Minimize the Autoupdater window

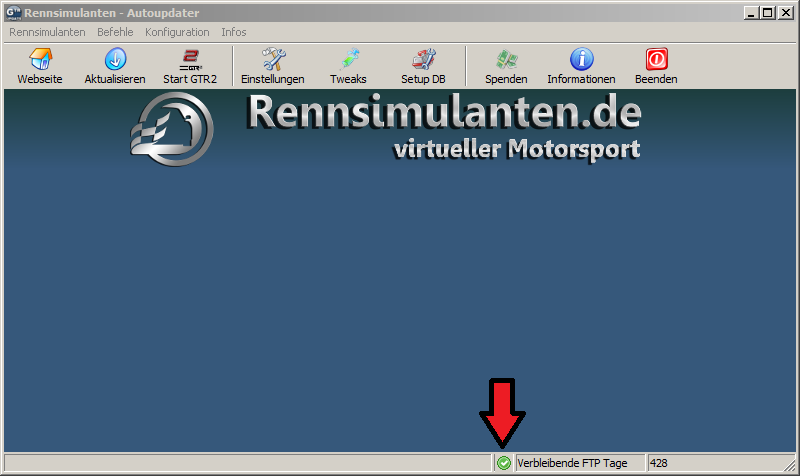coord(749,13)
